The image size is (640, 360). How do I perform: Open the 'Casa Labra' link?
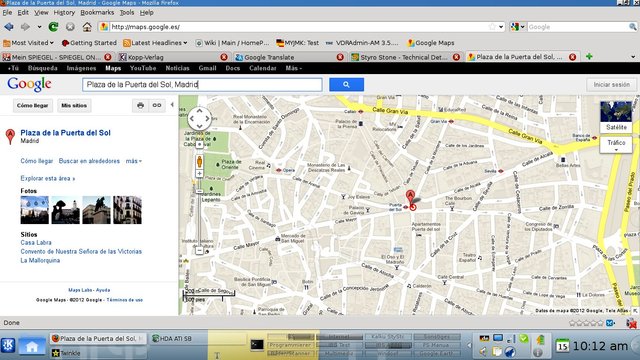click(x=36, y=242)
